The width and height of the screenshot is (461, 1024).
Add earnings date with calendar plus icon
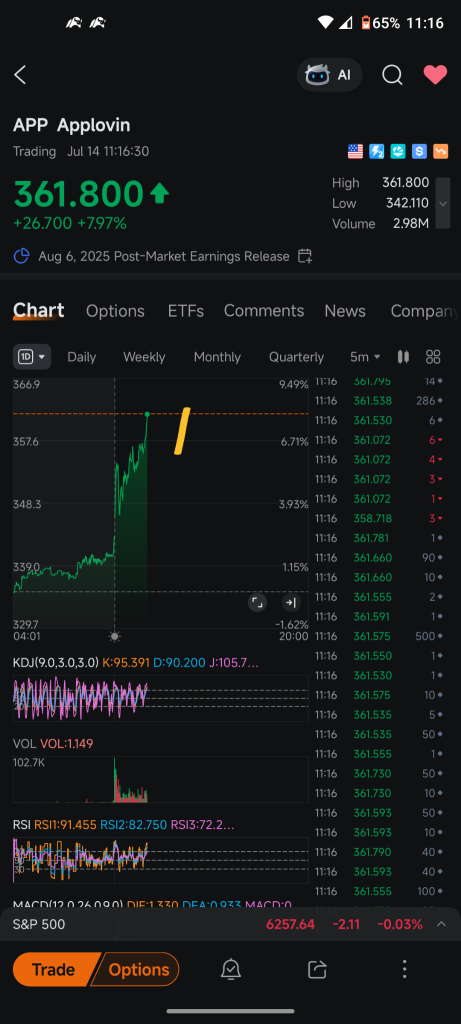pos(305,256)
